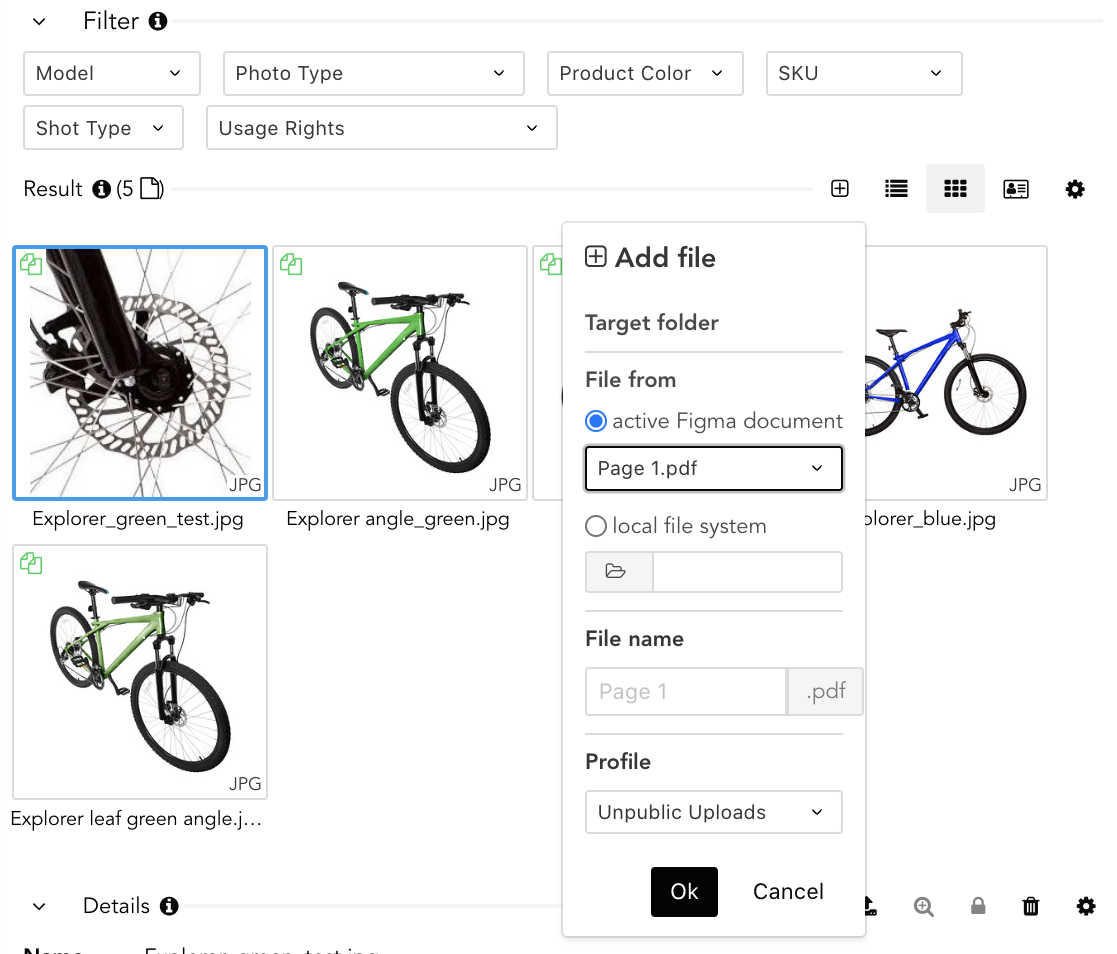Click the zoom magnifier icon in Details
Screen dimensions: 1117x954
[924, 906]
